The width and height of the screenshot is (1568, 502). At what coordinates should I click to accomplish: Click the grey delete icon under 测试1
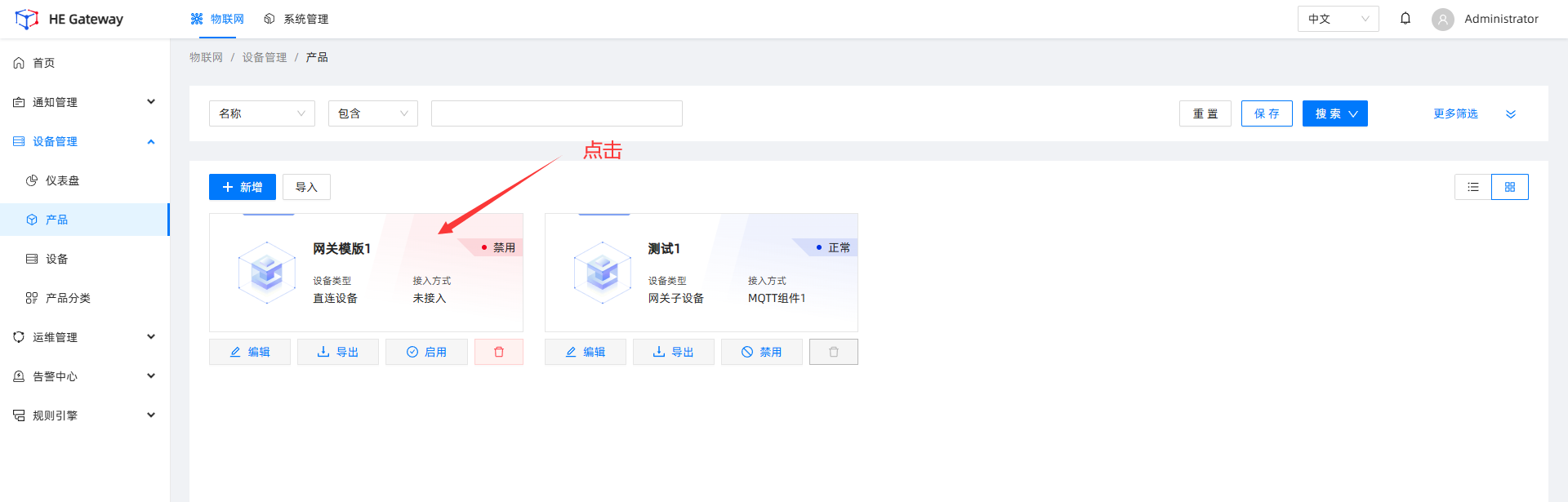pos(834,352)
